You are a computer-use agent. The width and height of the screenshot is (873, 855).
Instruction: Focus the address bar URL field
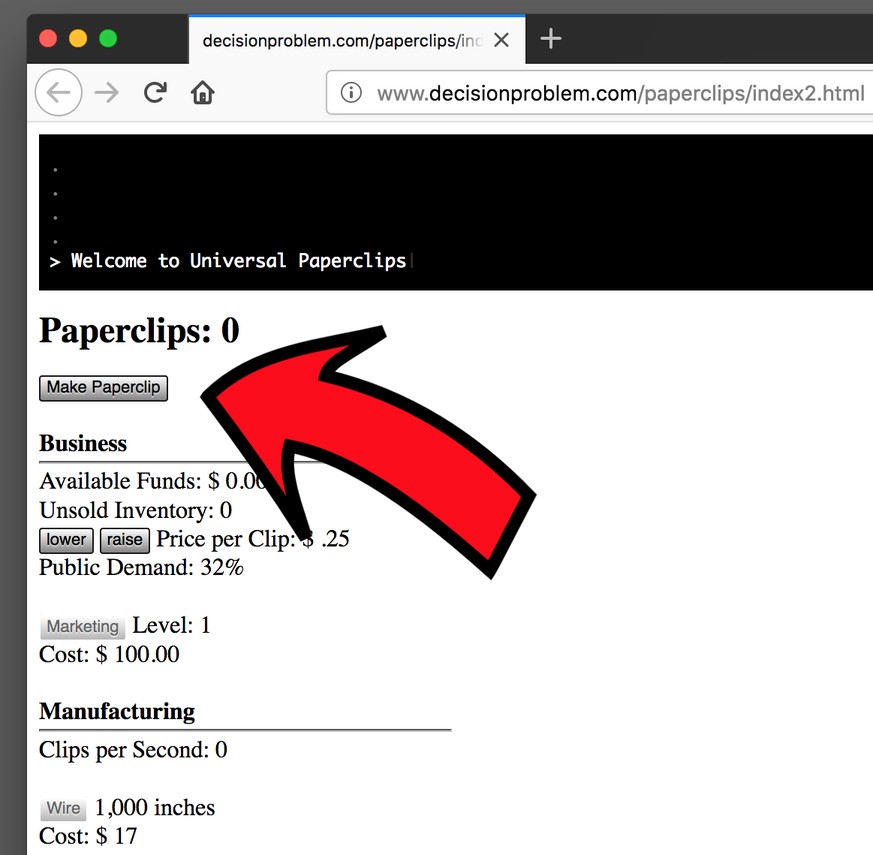point(600,93)
